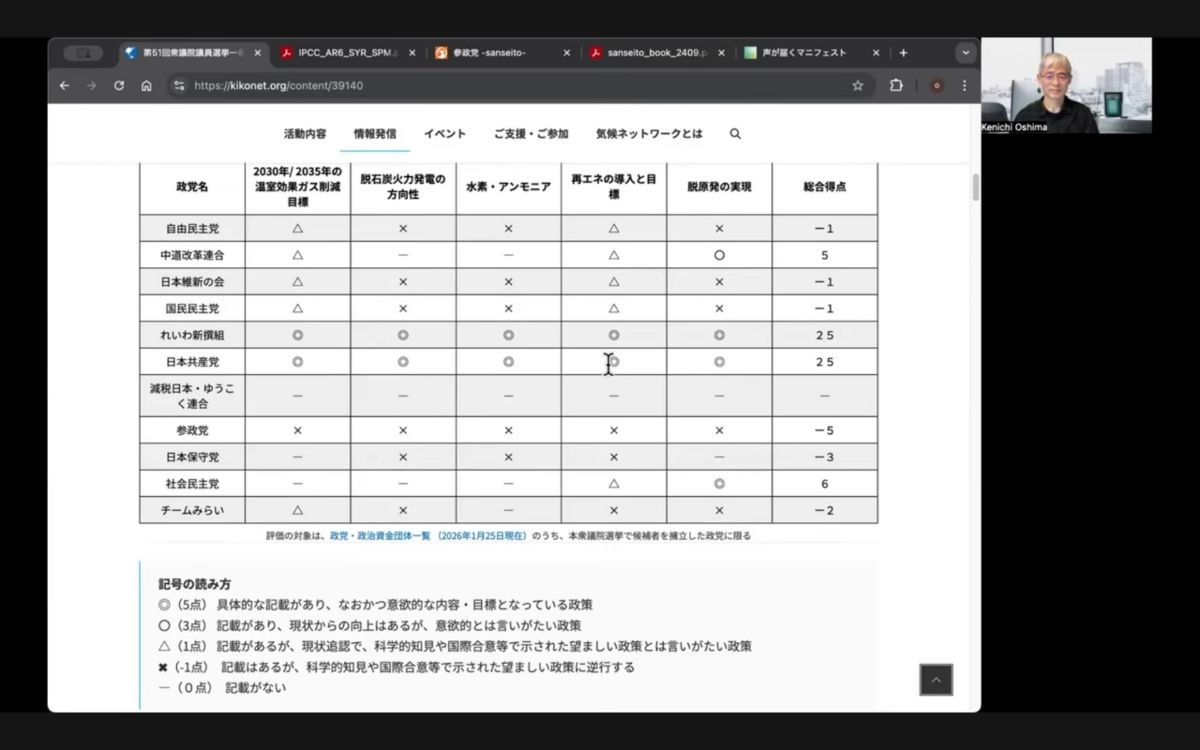Go to the browser home page
This screenshot has height=750, width=1200.
[146, 86]
